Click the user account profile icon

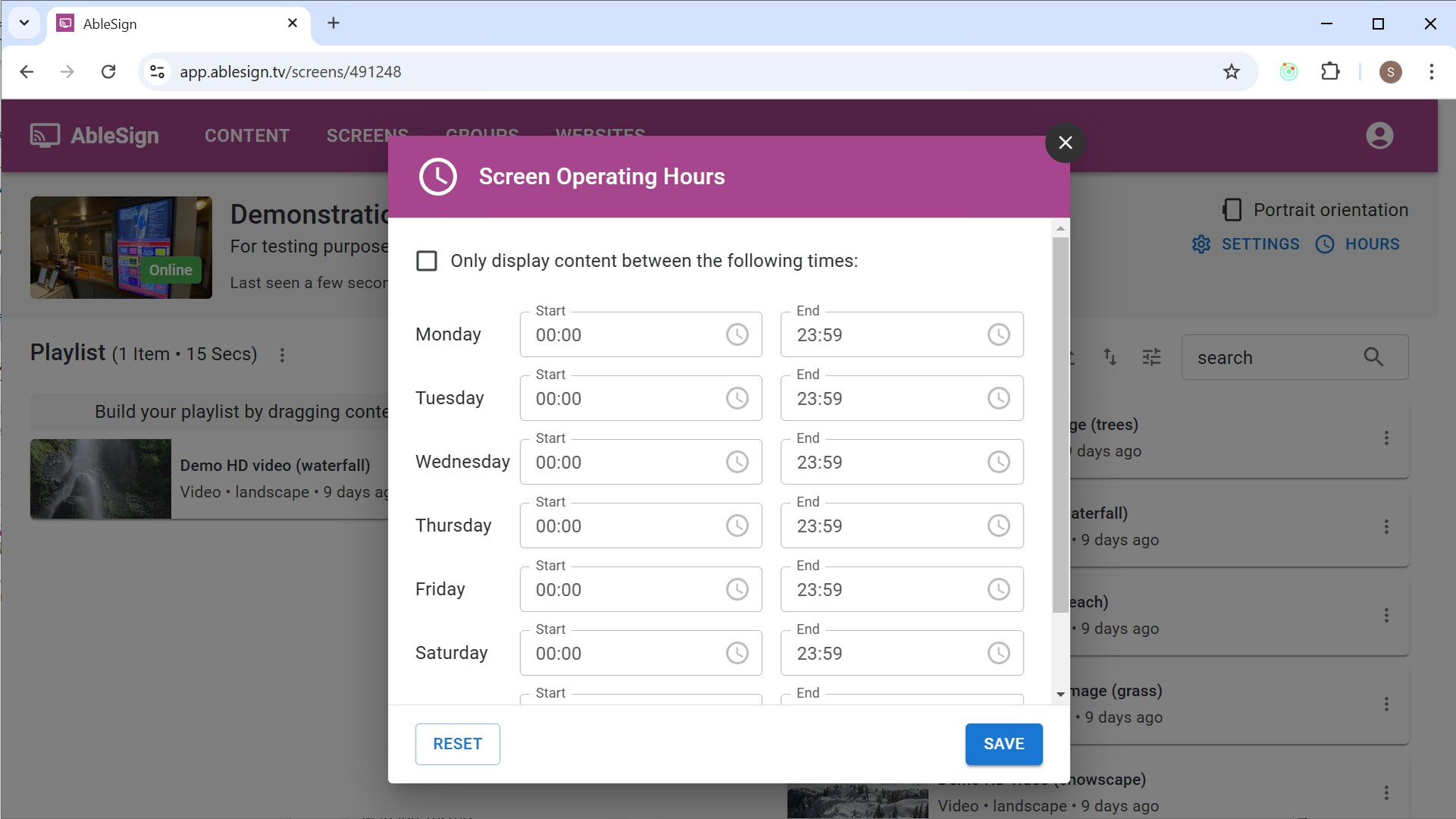point(1379,135)
